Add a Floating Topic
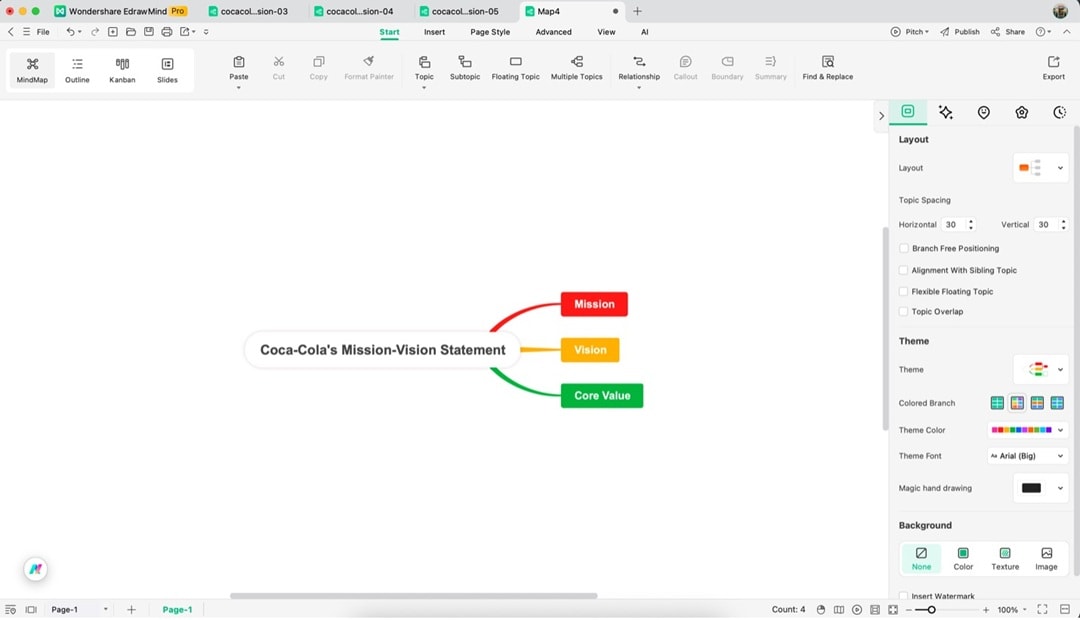The image size is (1080, 620). tap(515, 68)
